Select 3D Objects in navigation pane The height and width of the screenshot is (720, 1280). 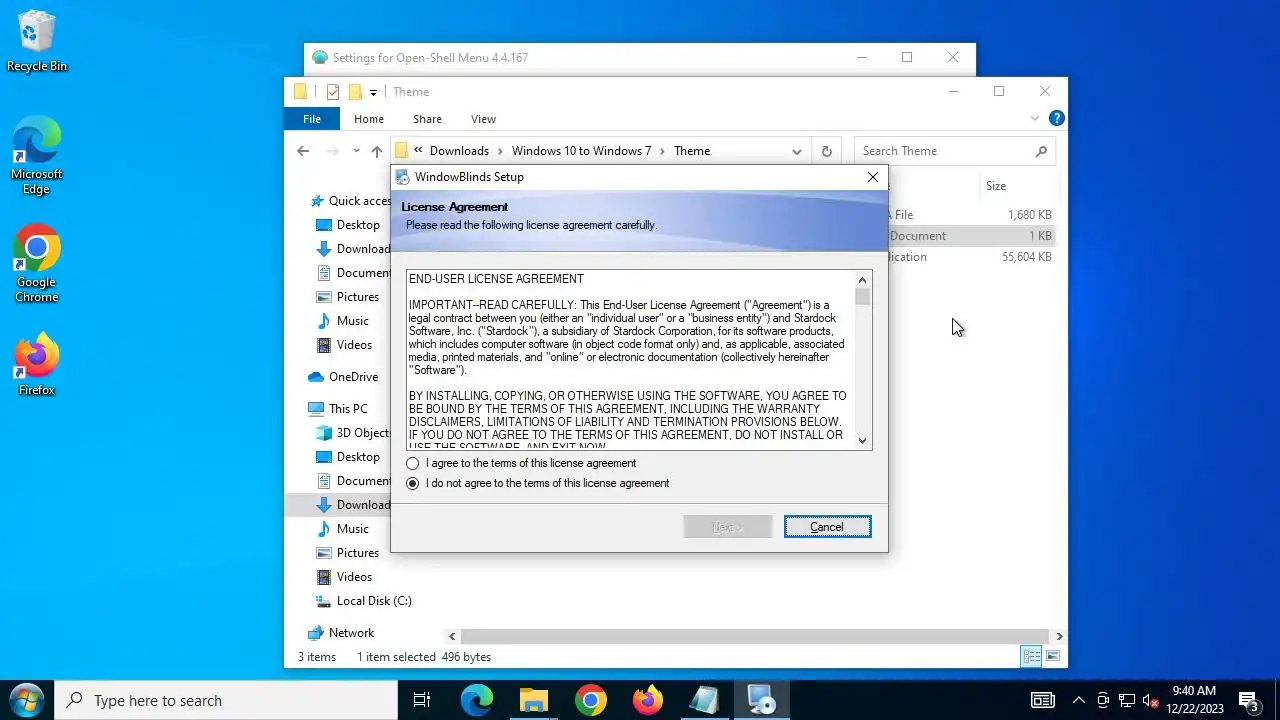click(x=353, y=433)
